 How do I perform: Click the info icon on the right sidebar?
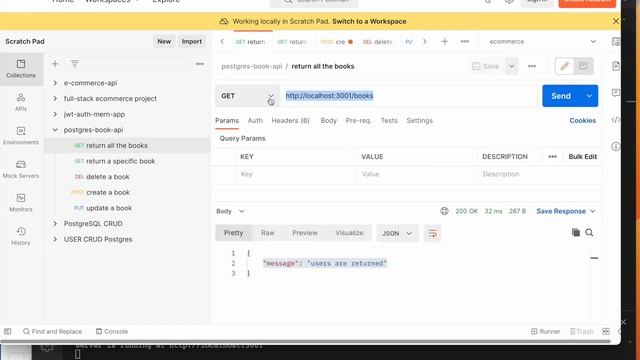[x=616, y=146]
